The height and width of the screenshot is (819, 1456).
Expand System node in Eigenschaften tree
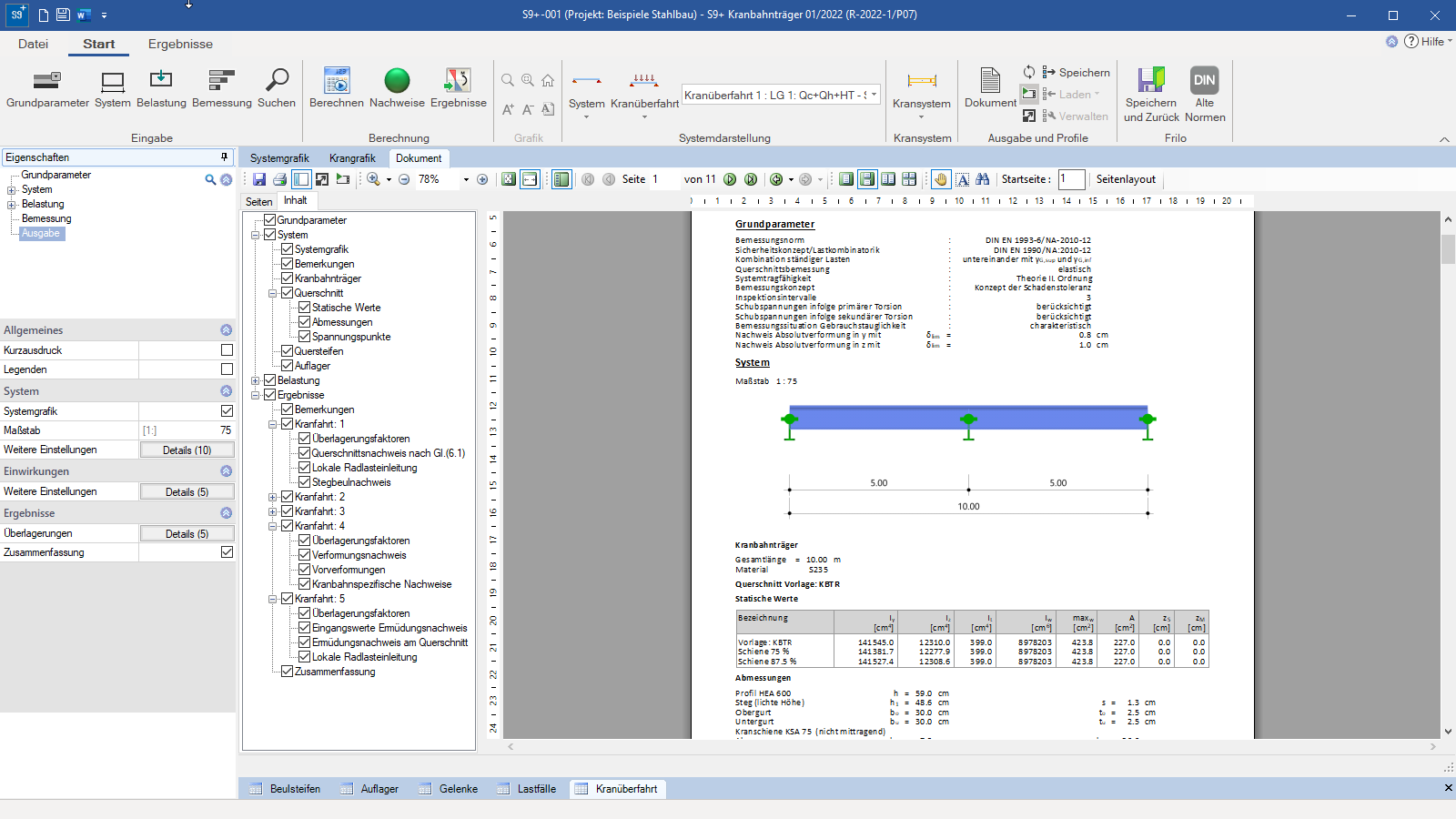click(12, 189)
